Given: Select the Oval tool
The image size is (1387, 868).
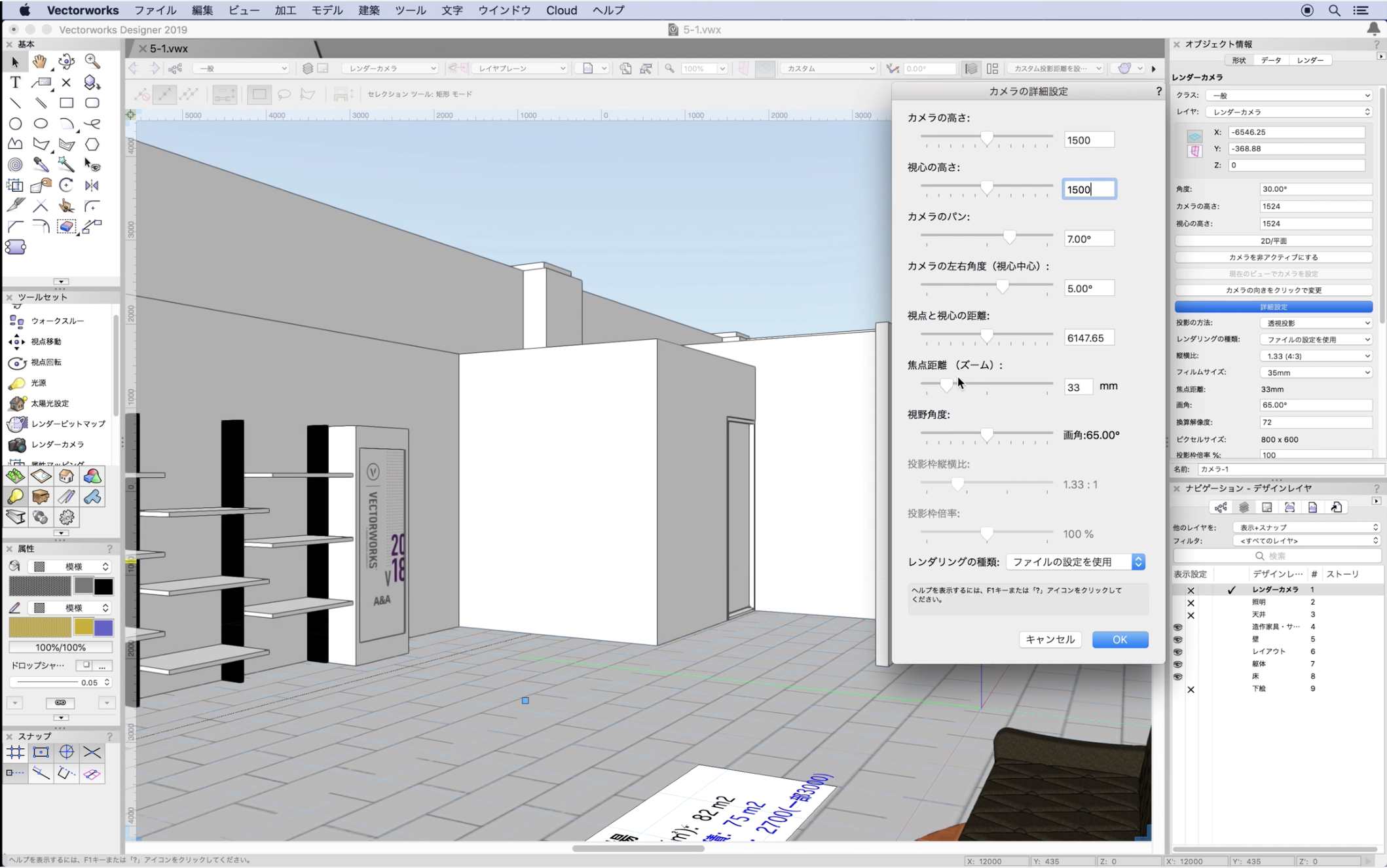Looking at the screenshot, I should pyautogui.click(x=41, y=124).
